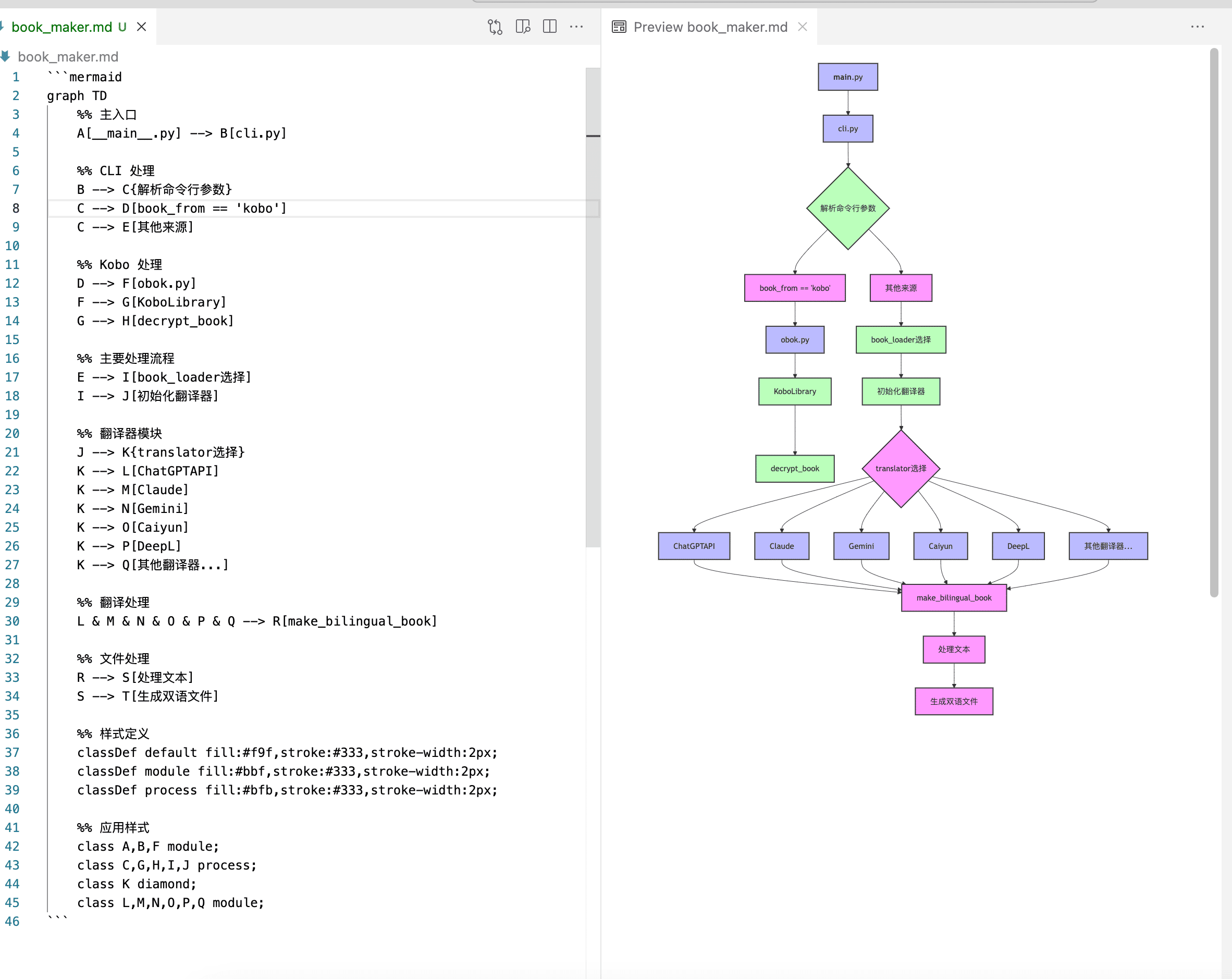Click the 'graph TD' code line

(x=77, y=95)
